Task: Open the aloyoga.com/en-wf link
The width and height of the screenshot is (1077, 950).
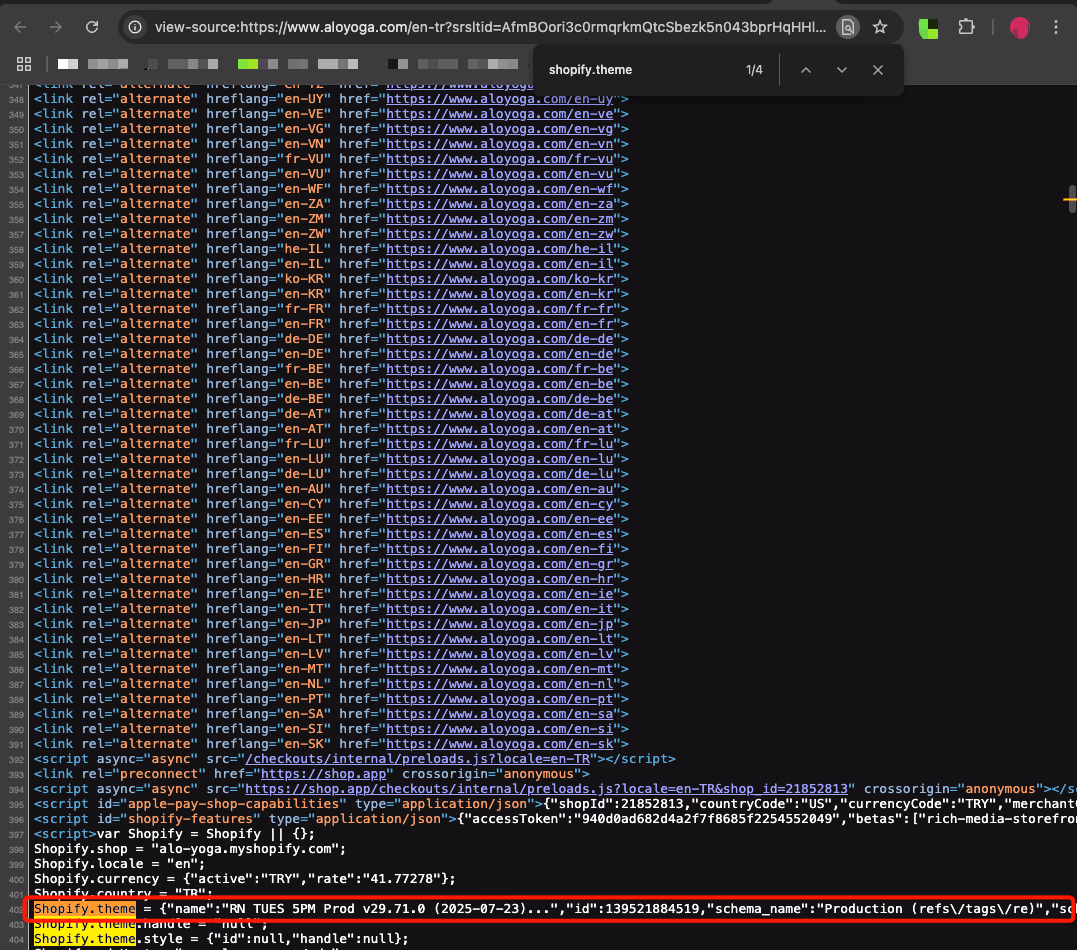Action: coord(499,189)
